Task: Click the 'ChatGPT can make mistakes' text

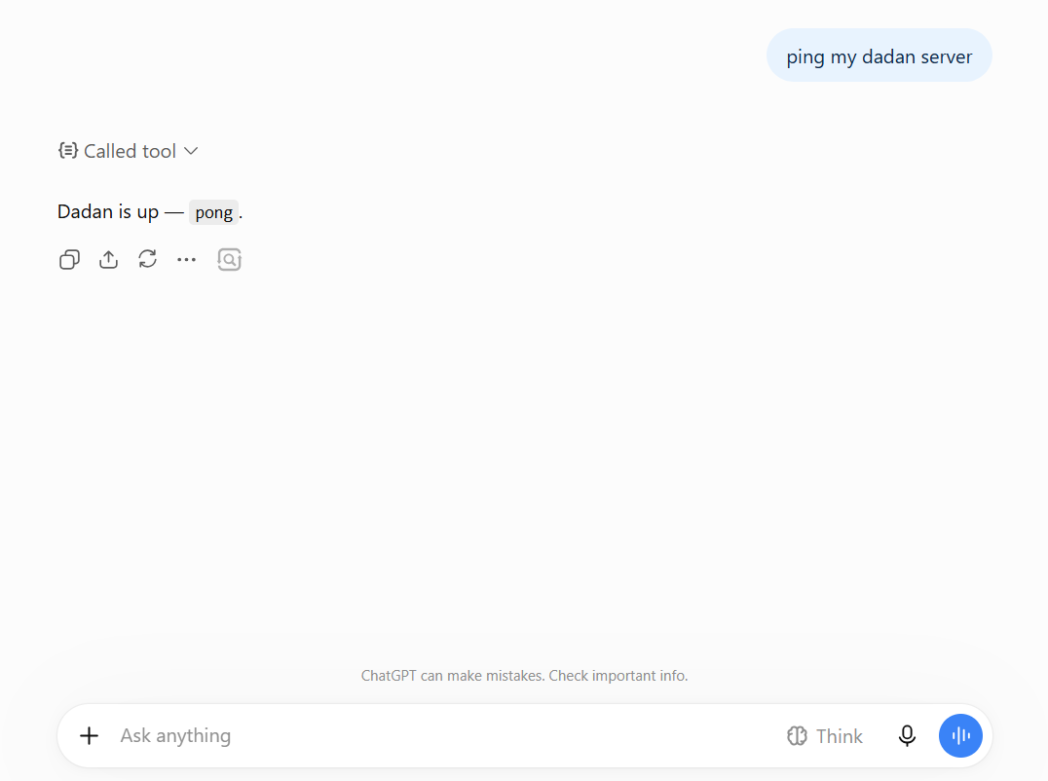Action: 452,675
